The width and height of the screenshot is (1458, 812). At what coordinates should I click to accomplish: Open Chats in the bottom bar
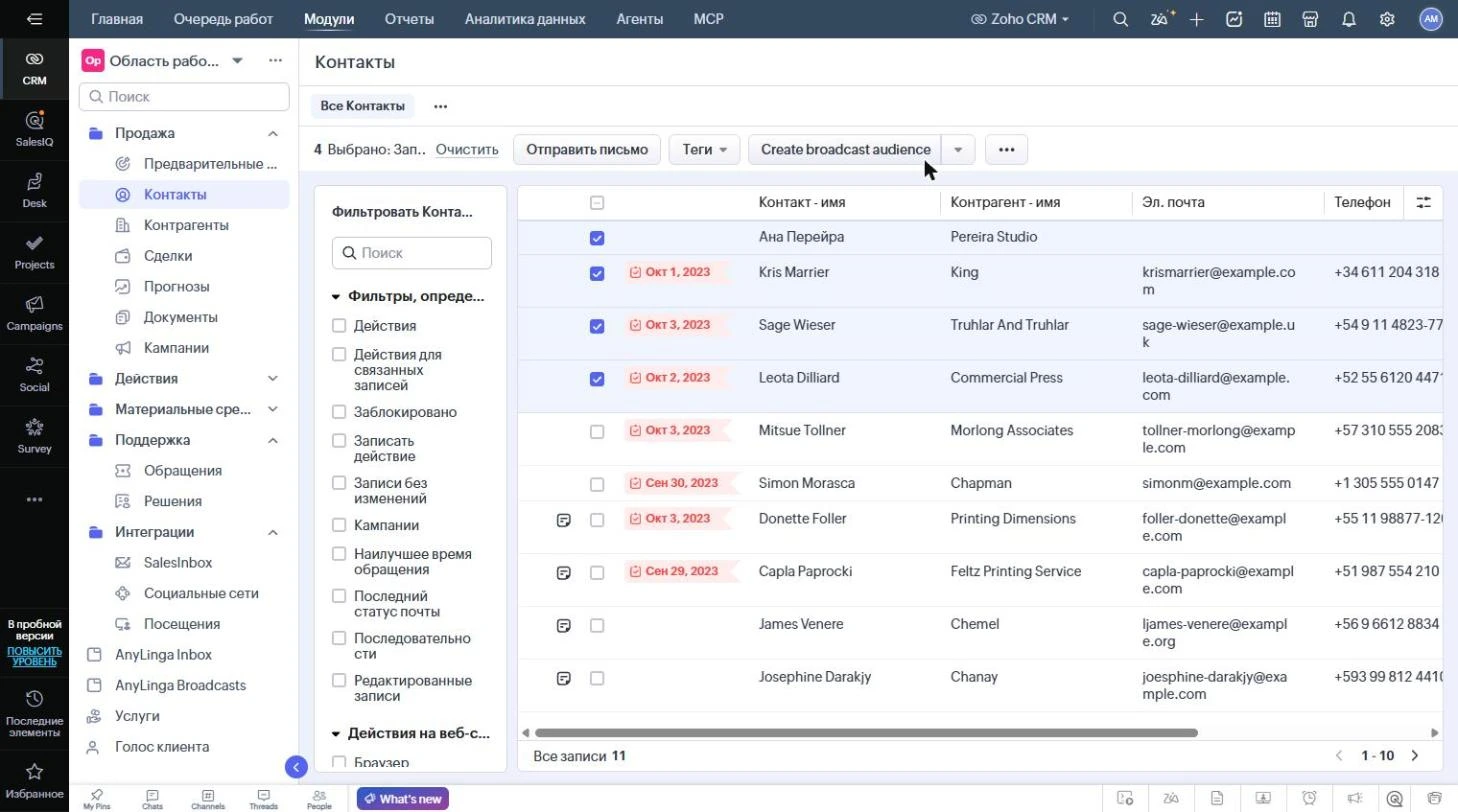152,798
